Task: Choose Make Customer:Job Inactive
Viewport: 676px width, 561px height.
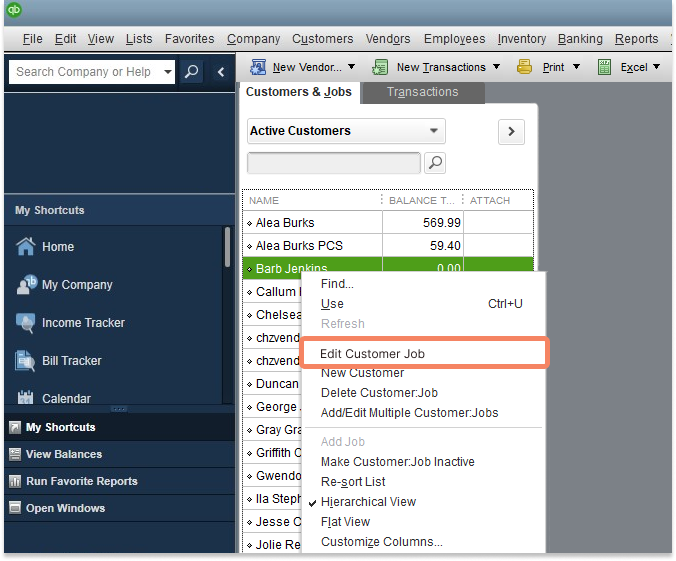Action: click(397, 462)
